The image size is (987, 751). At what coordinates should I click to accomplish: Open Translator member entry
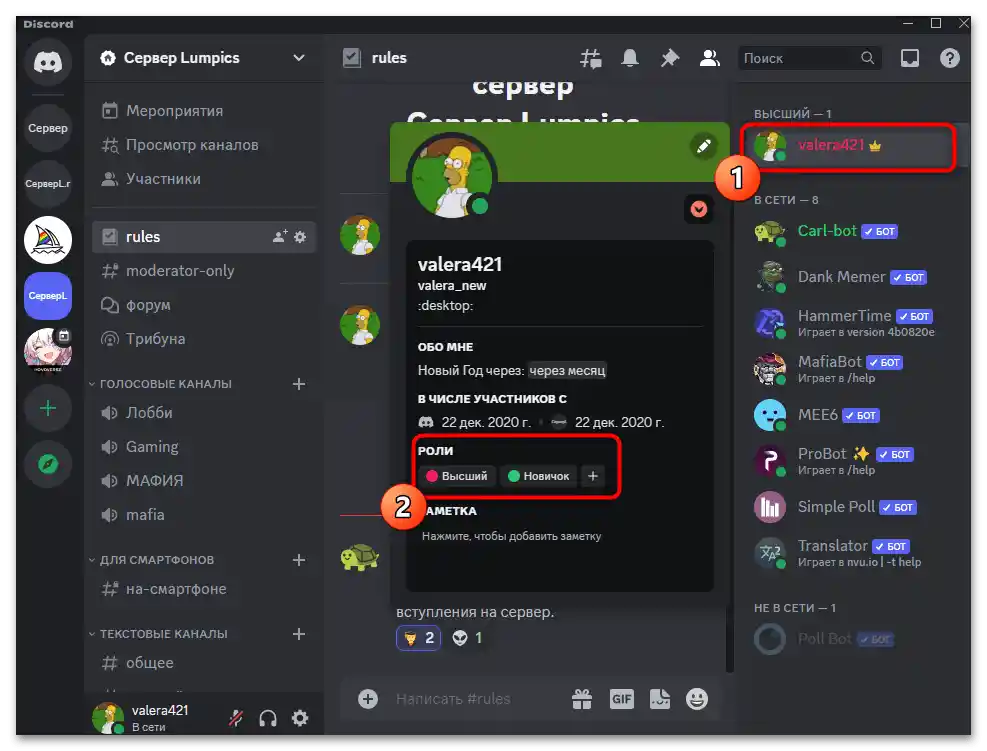856,553
